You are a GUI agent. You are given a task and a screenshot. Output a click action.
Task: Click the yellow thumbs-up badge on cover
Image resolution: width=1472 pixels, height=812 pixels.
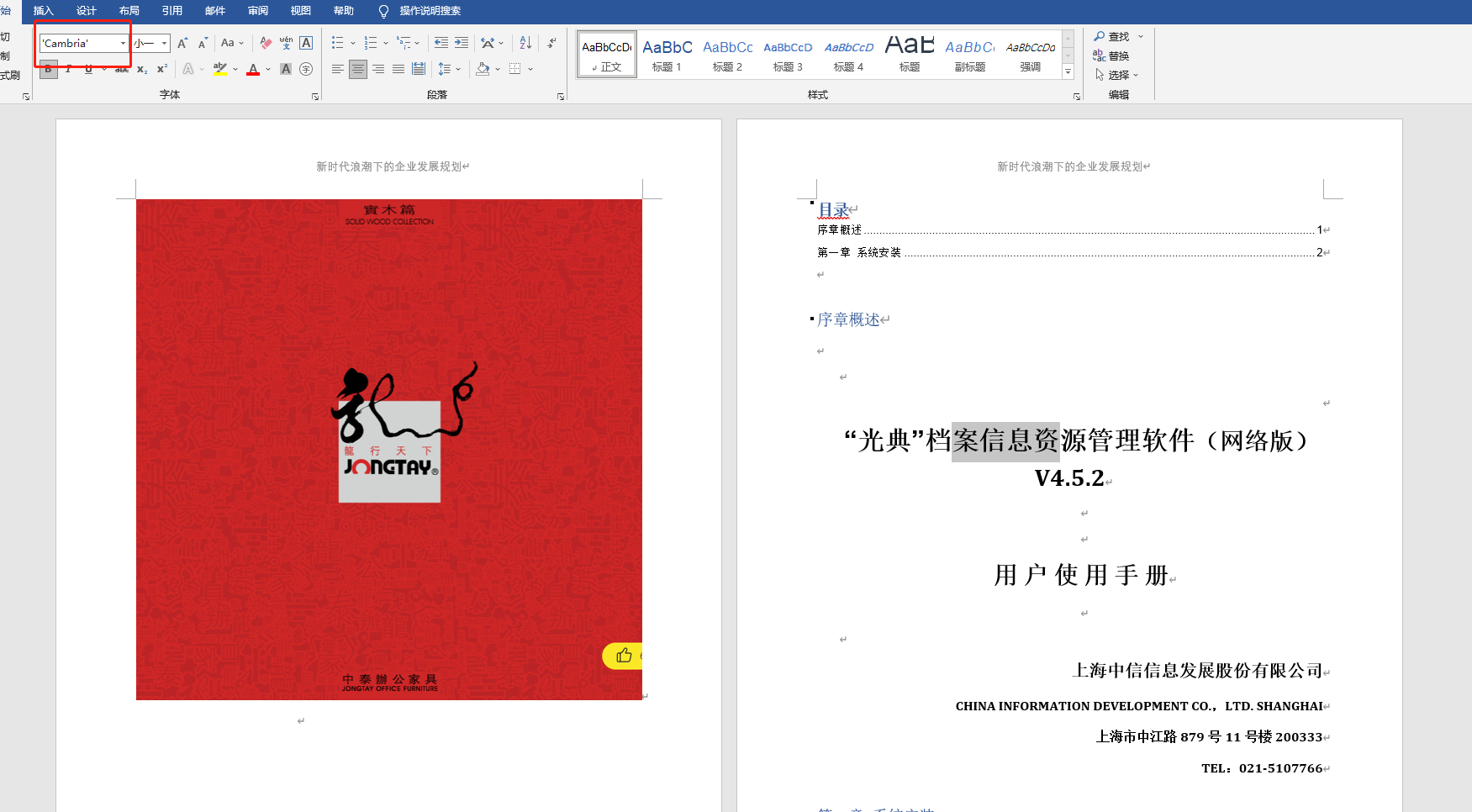[623, 656]
